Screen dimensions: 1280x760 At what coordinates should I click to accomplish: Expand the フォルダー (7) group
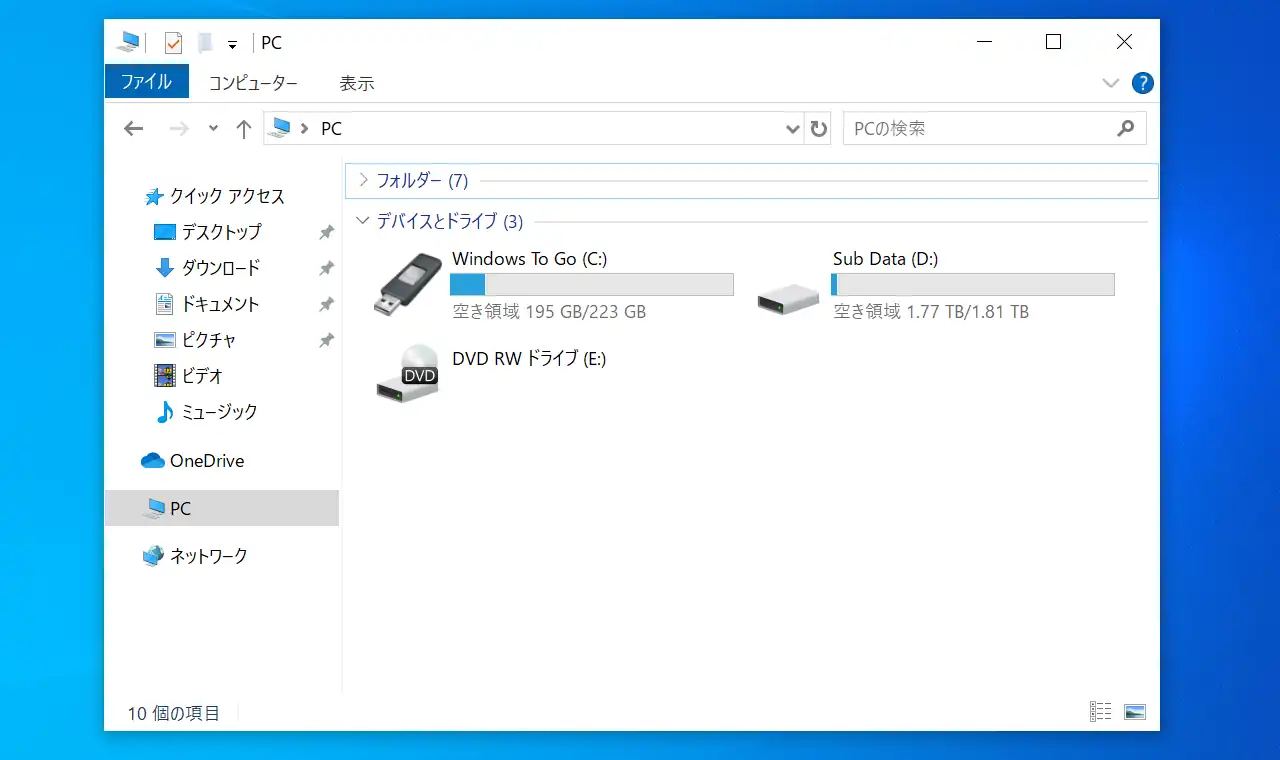(x=363, y=180)
